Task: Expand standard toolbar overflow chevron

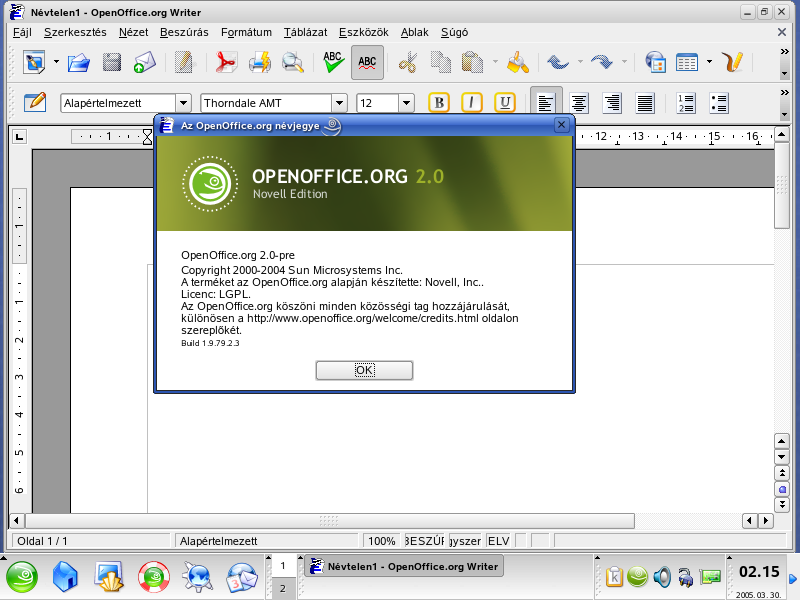Action: (x=785, y=52)
